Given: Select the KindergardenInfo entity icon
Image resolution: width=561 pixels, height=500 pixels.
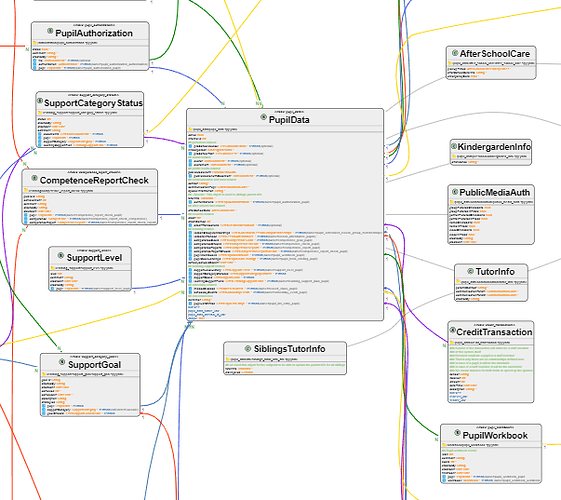Looking at the screenshot, I should click(454, 146).
